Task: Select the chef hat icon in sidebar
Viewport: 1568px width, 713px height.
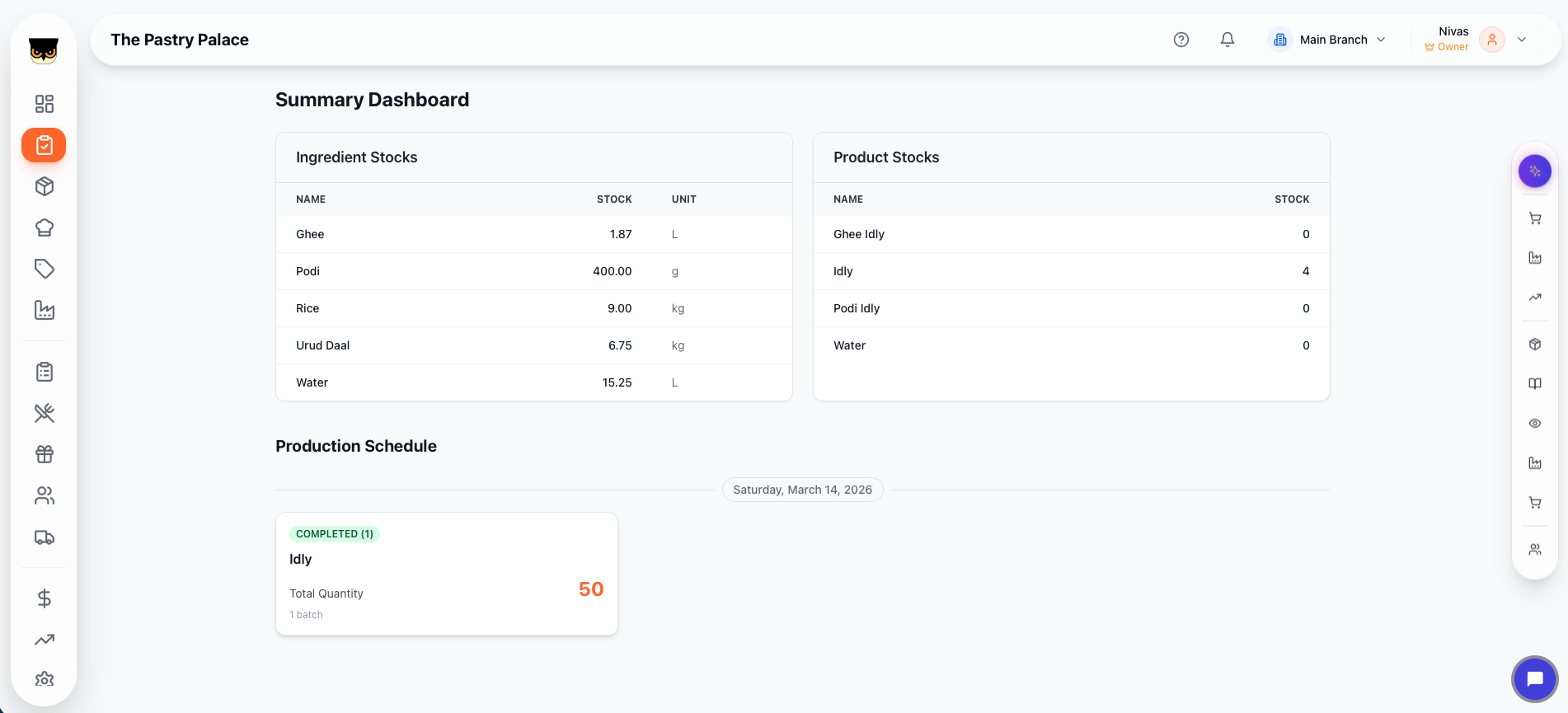Action: point(45,228)
